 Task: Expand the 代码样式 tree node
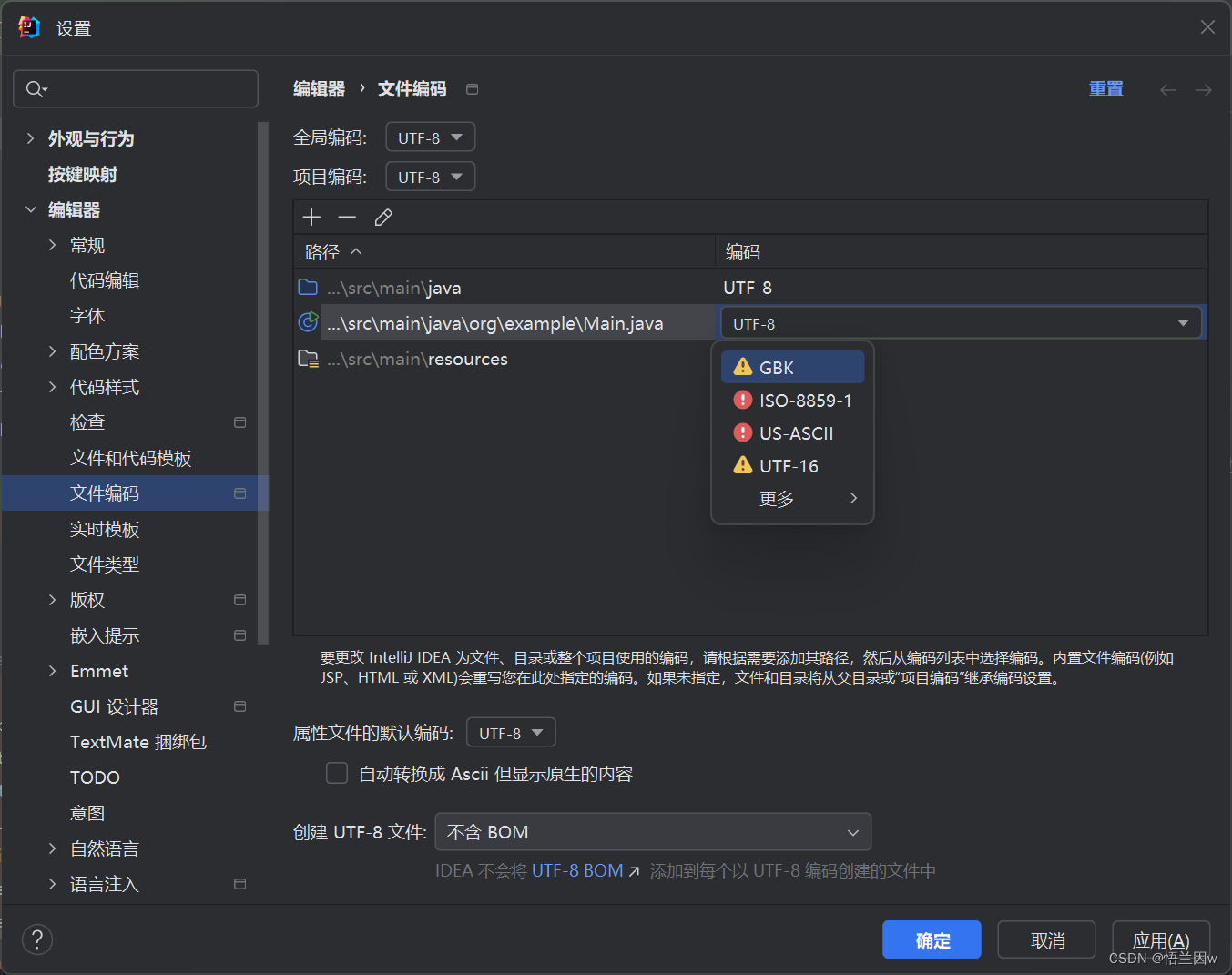(53, 387)
